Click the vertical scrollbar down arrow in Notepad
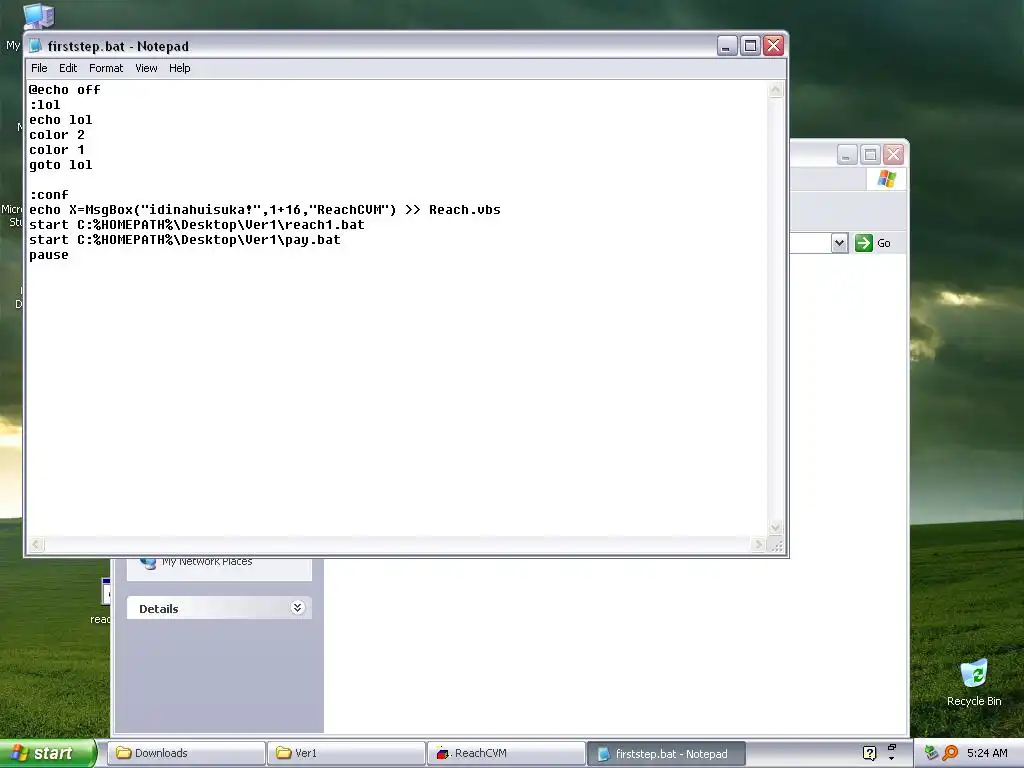 coord(775,528)
